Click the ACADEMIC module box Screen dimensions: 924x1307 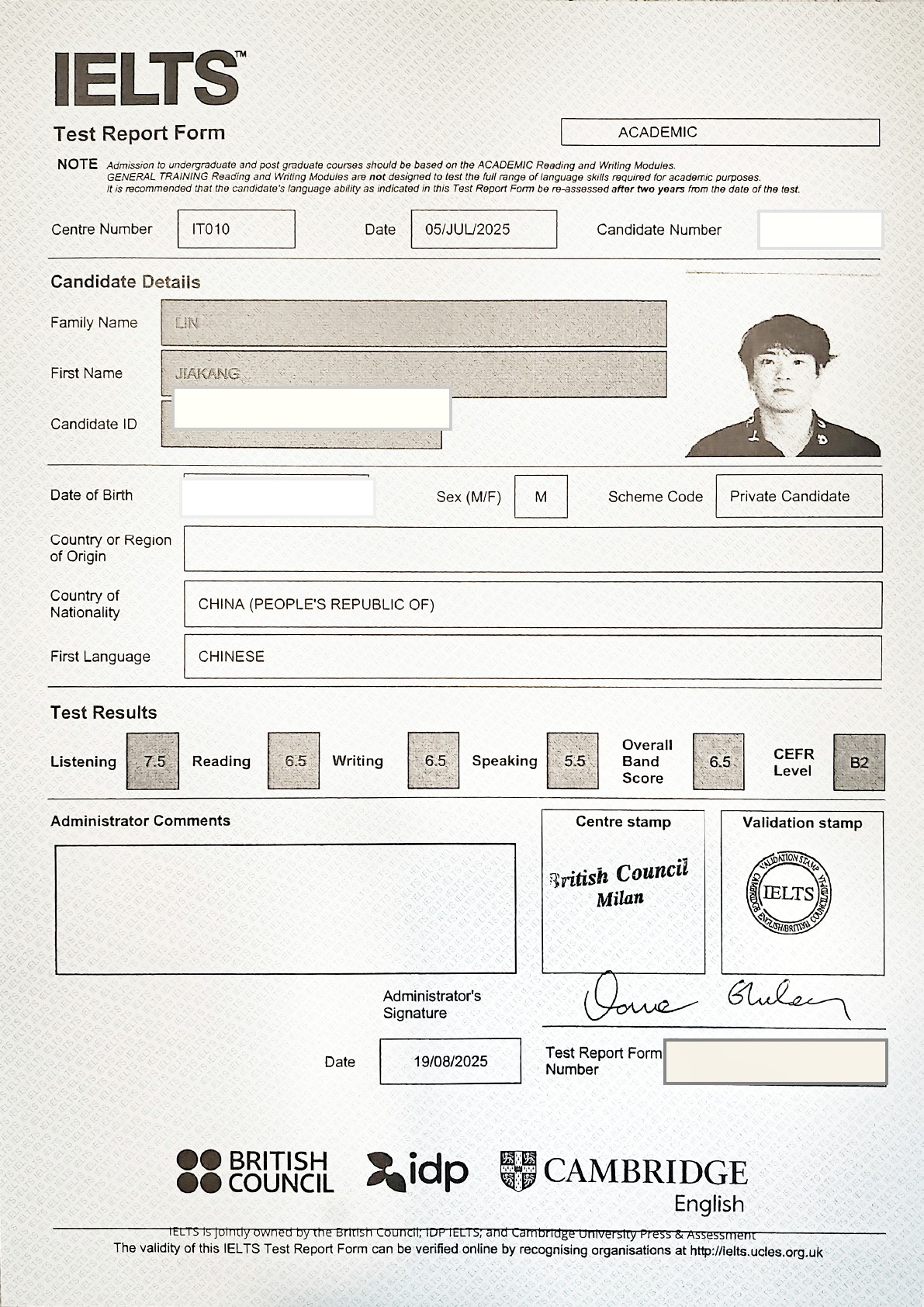click(x=720, y=132)
